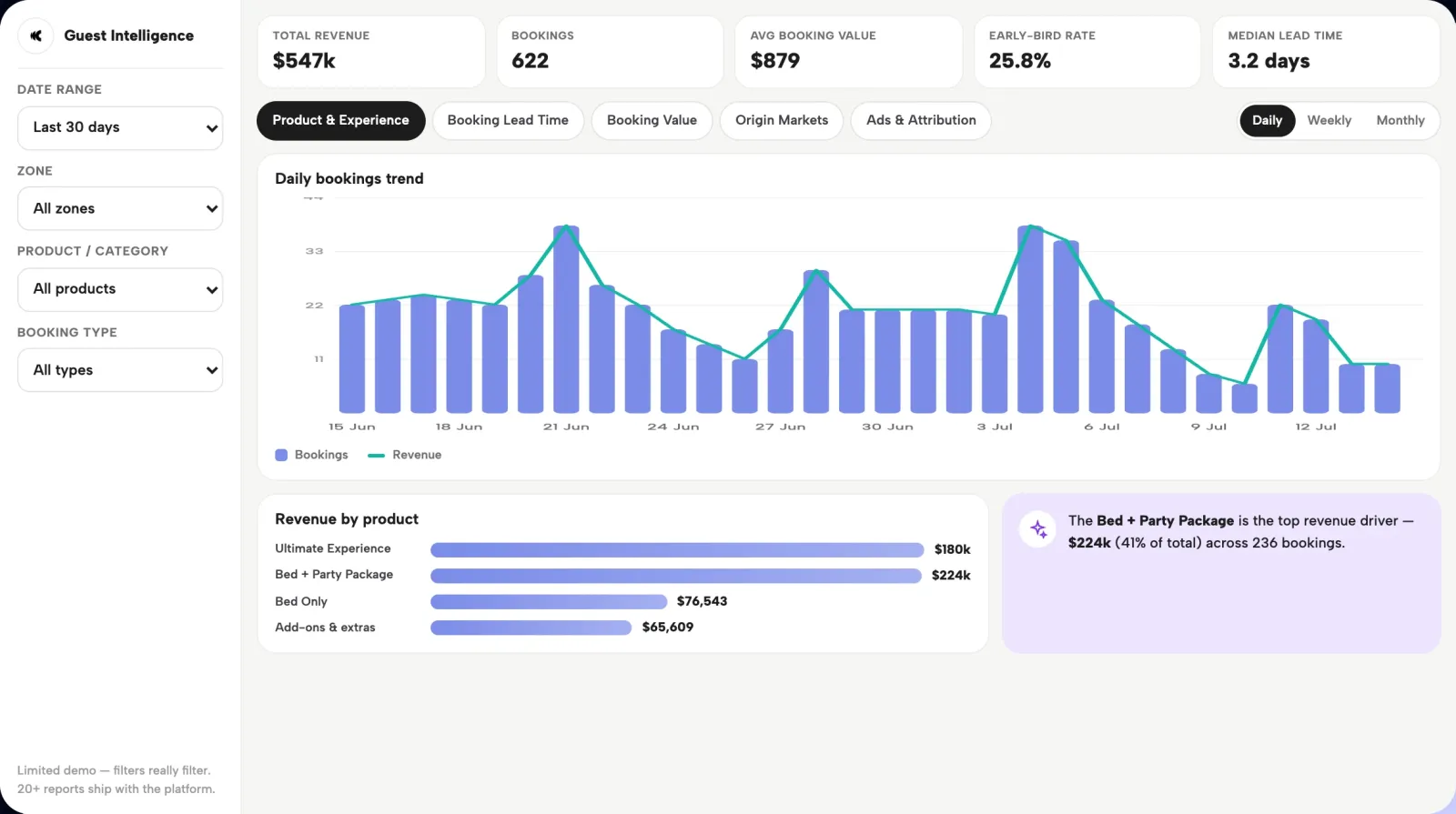Screen dimensions: 1456x814
Task: Click the tallest bar at 21 Jun
Action: pos(566,319)
